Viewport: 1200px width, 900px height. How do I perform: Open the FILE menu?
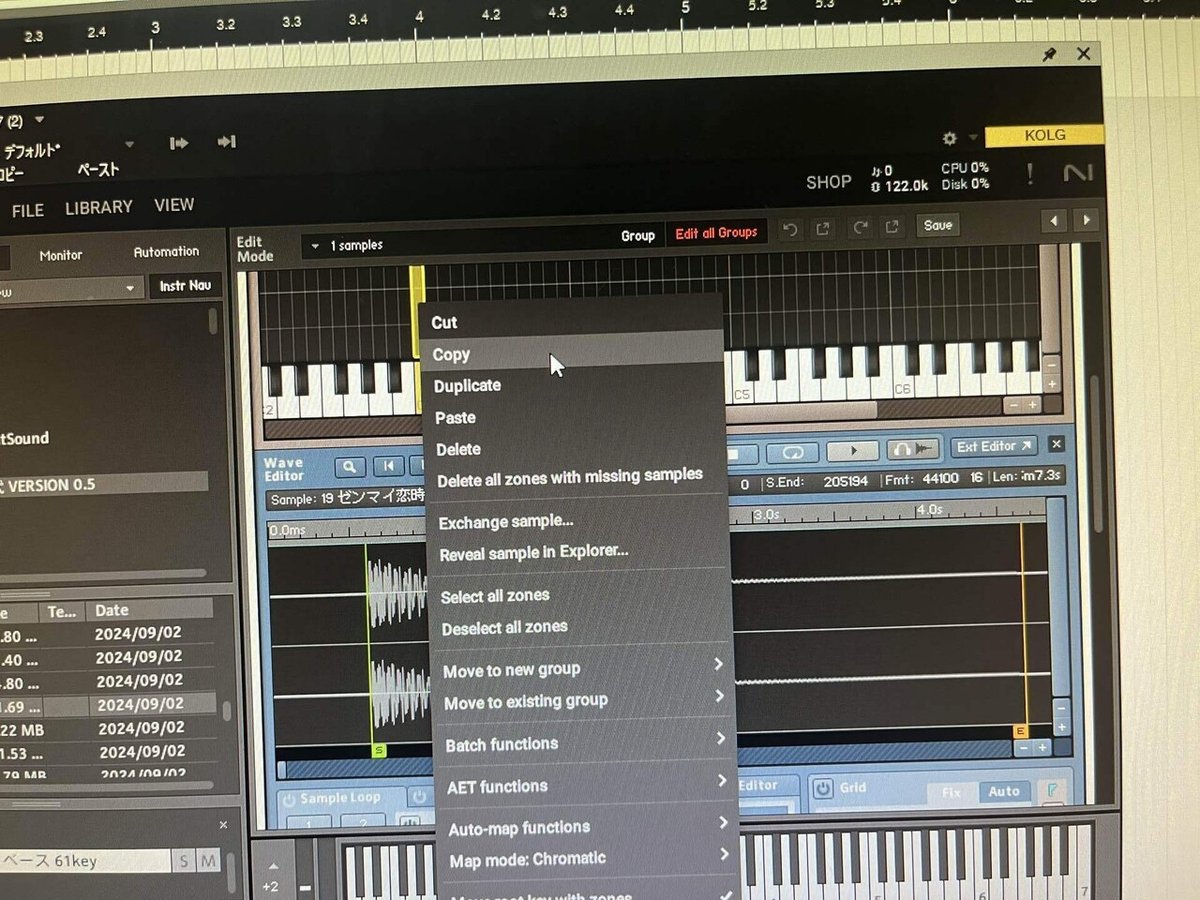point(27,210)
